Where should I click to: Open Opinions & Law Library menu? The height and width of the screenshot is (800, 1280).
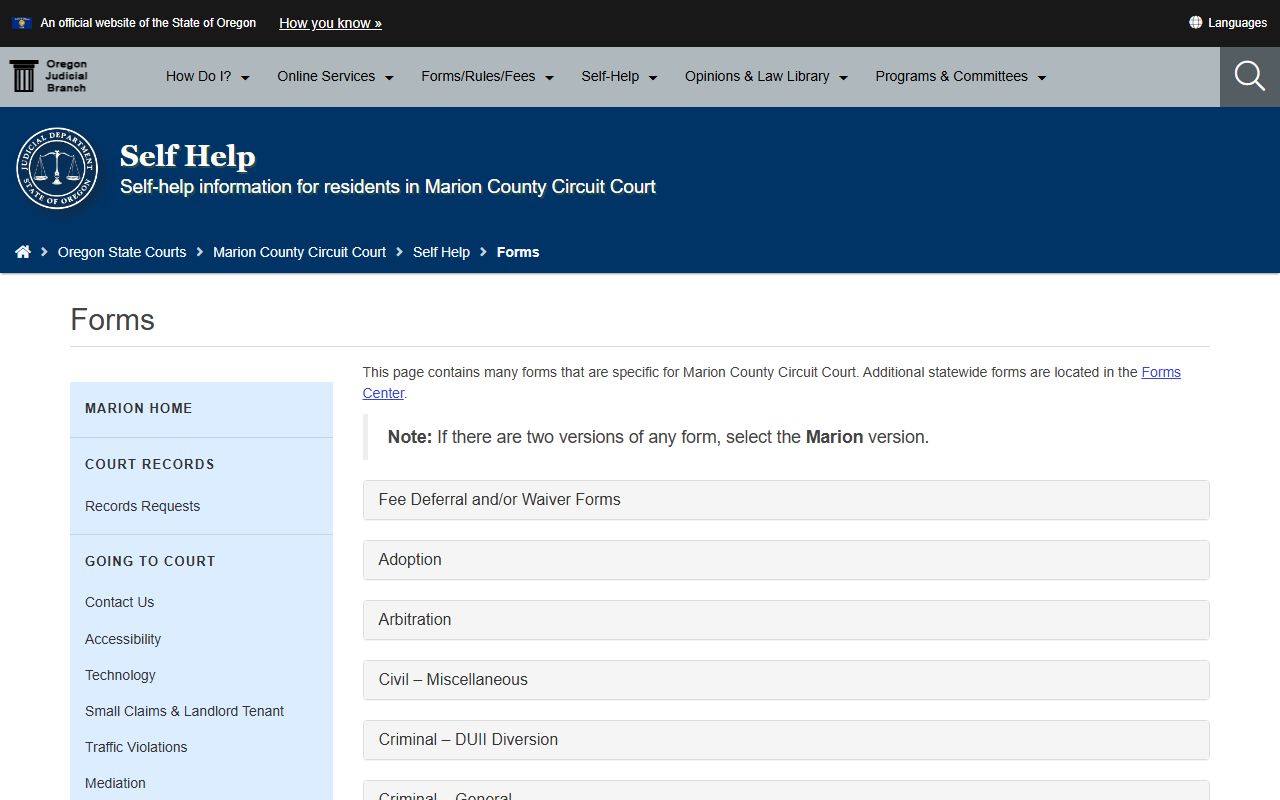pos(767,77)
